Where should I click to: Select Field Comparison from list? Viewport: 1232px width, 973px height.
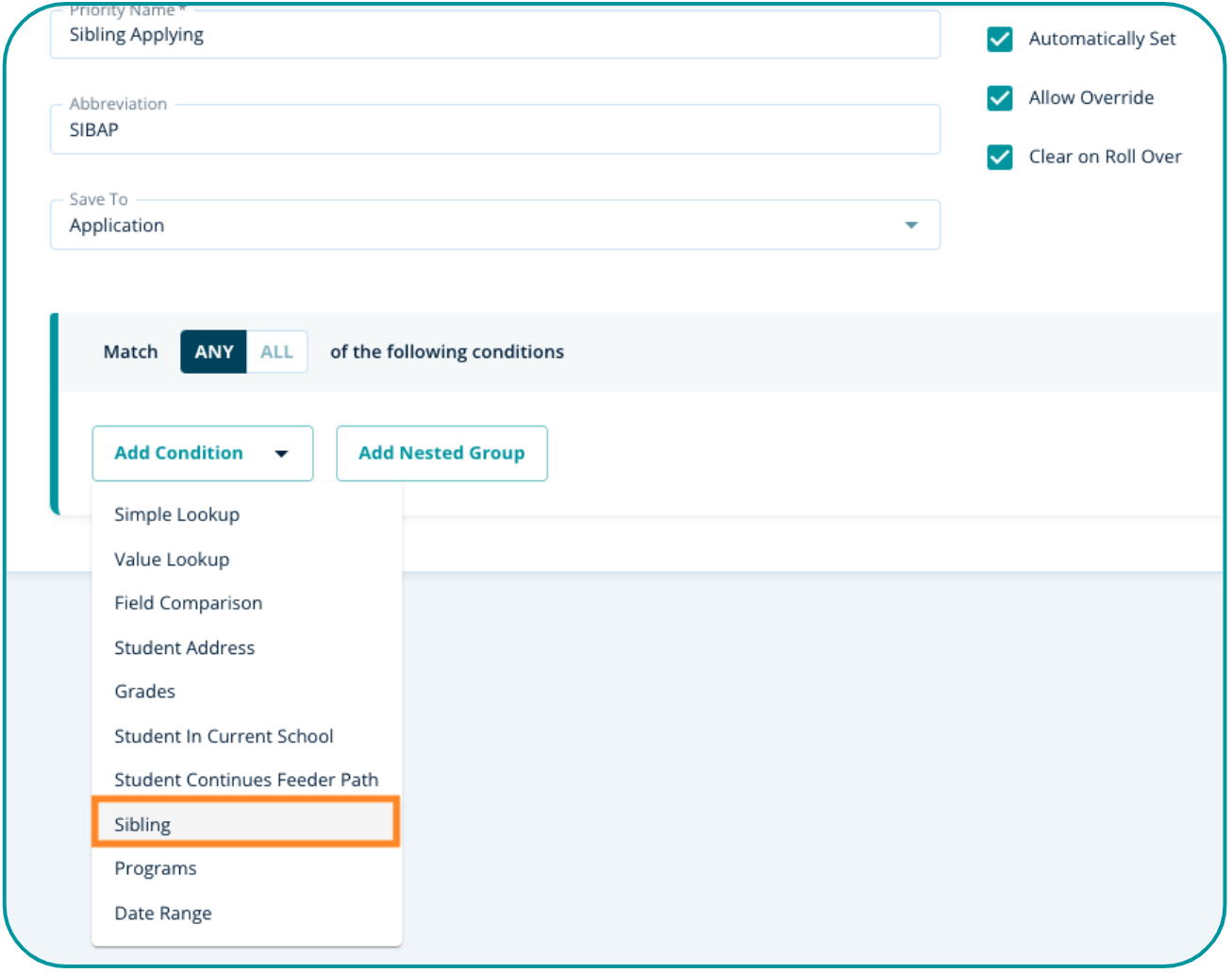pos(188,603)
